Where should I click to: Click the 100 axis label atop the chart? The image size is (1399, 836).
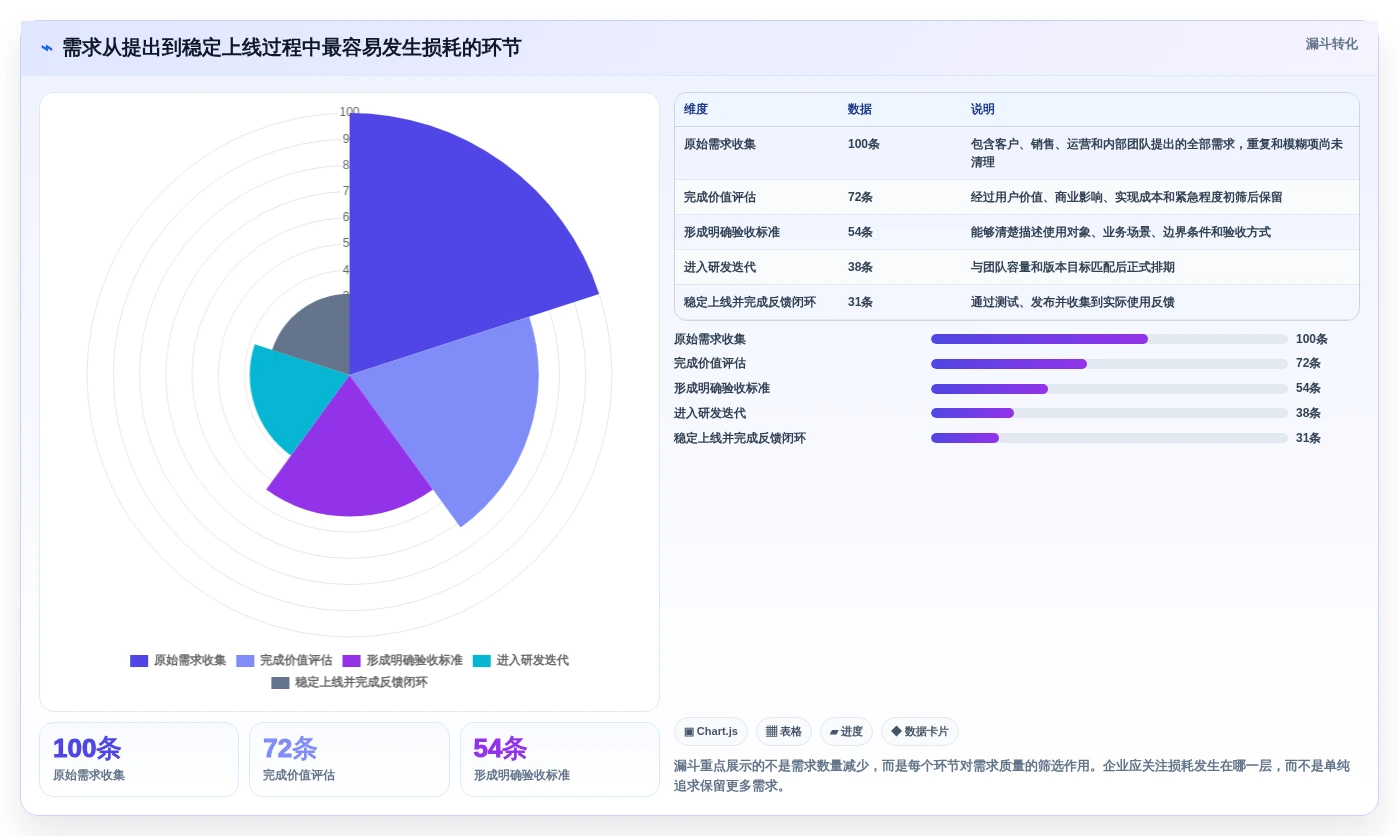coord(349,112)
